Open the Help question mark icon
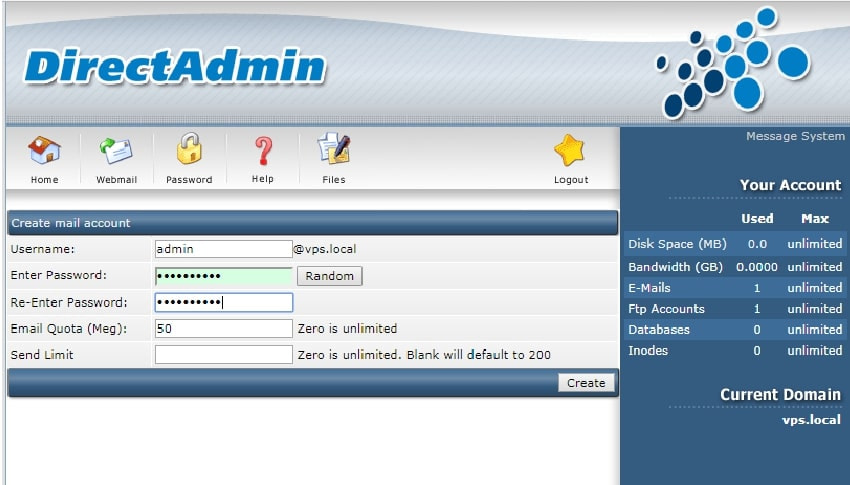This screenshot has width=850, height=485. pos(263,151)
